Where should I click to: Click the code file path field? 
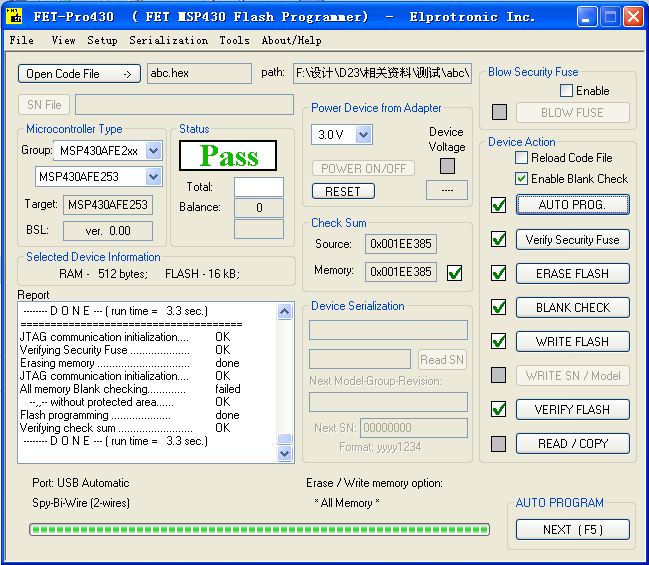(x=382, y=73)
